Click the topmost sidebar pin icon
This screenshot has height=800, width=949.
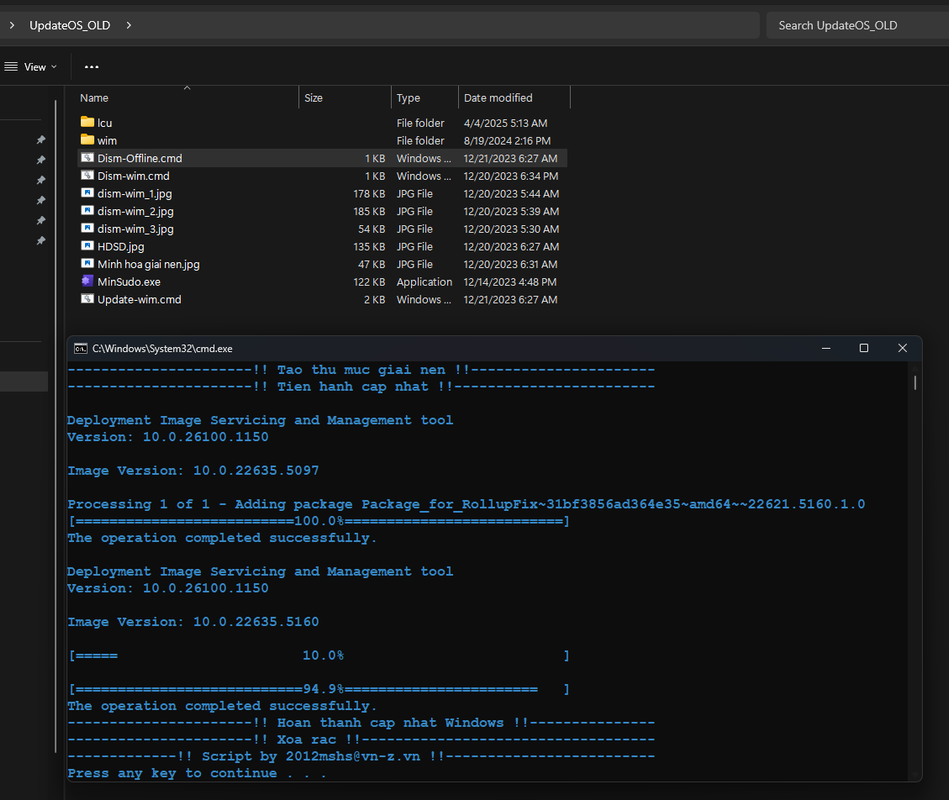pyautogui.click(x=41, y=140)
